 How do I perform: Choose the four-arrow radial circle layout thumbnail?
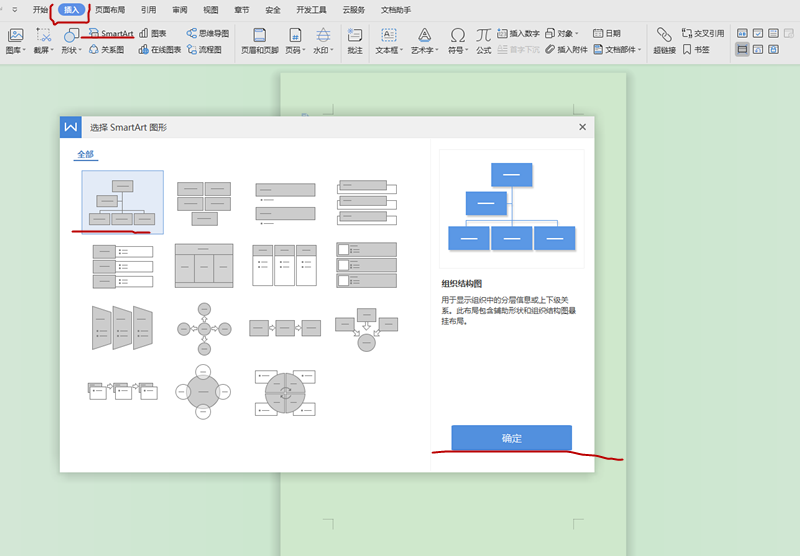point(204,327)
